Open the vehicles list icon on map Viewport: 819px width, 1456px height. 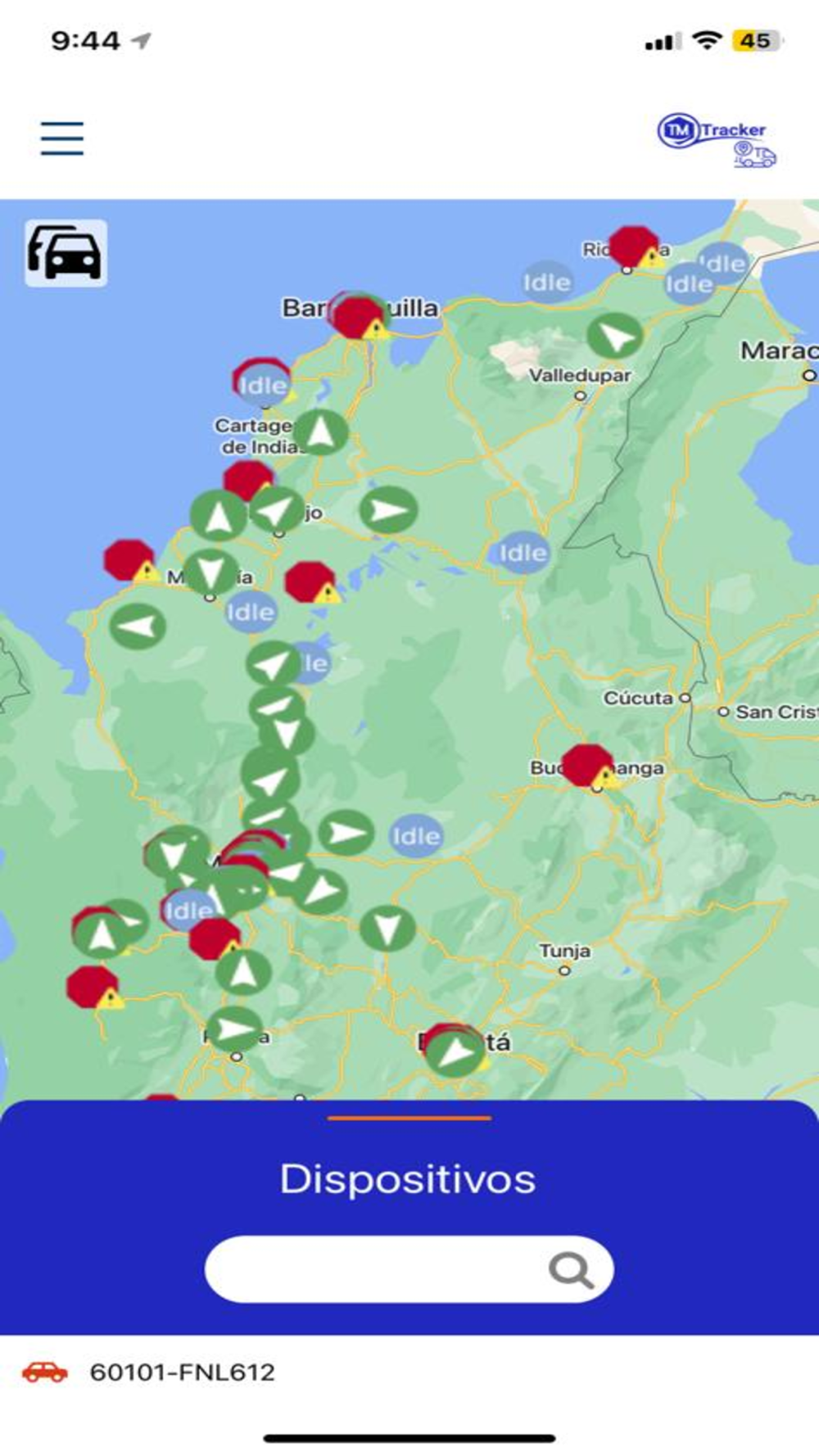(66, 253)
